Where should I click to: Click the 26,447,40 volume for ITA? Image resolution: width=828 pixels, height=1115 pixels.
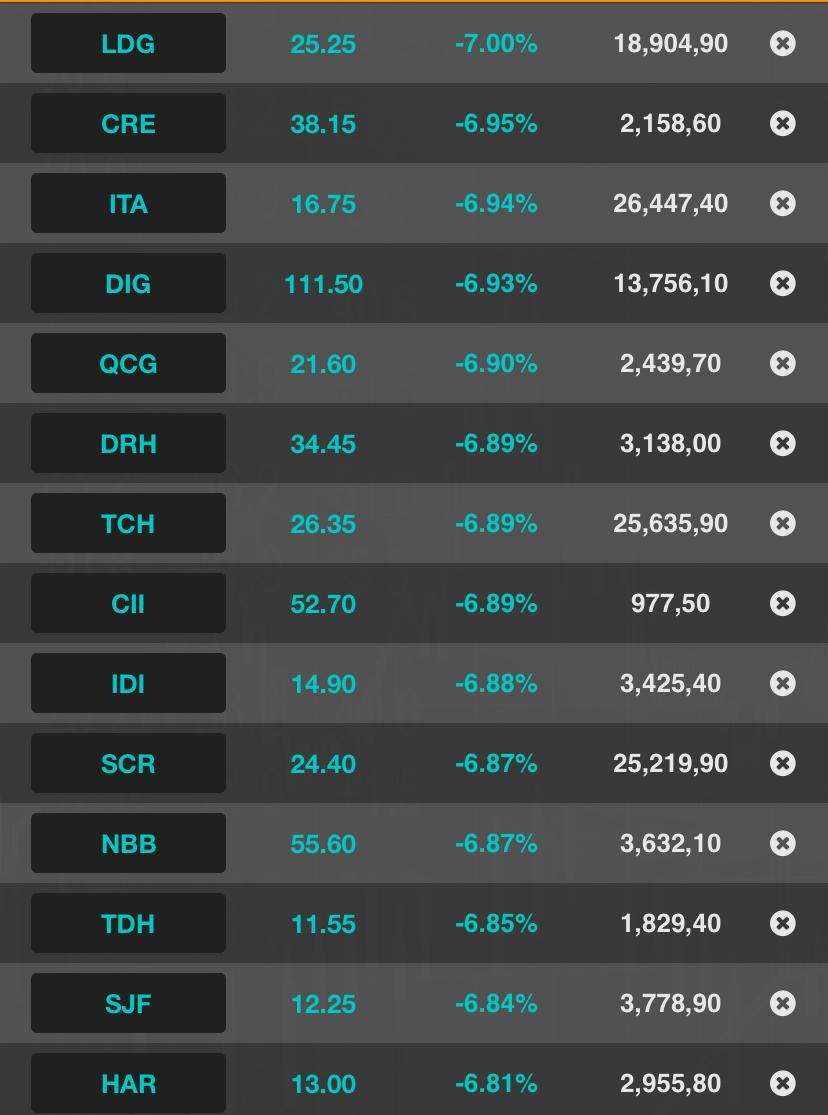tap(670, 204)
